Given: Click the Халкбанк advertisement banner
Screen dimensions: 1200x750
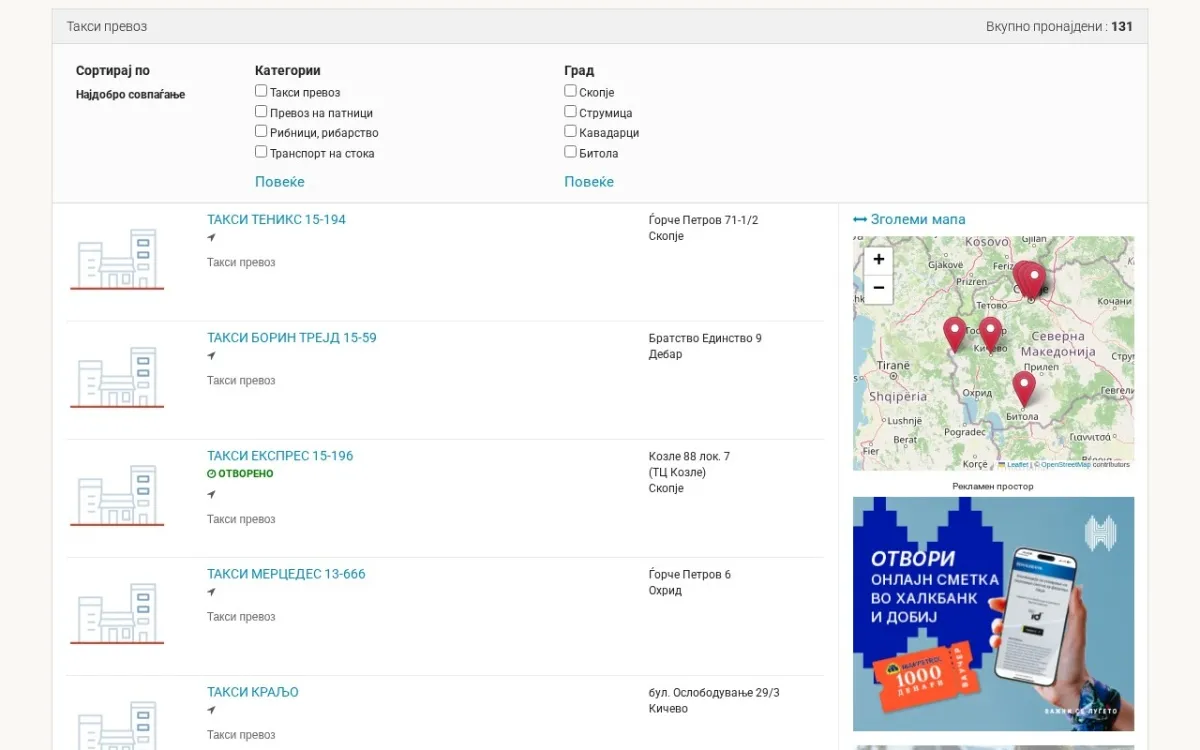Looking at the screenshot, I should tap(993, 614).
